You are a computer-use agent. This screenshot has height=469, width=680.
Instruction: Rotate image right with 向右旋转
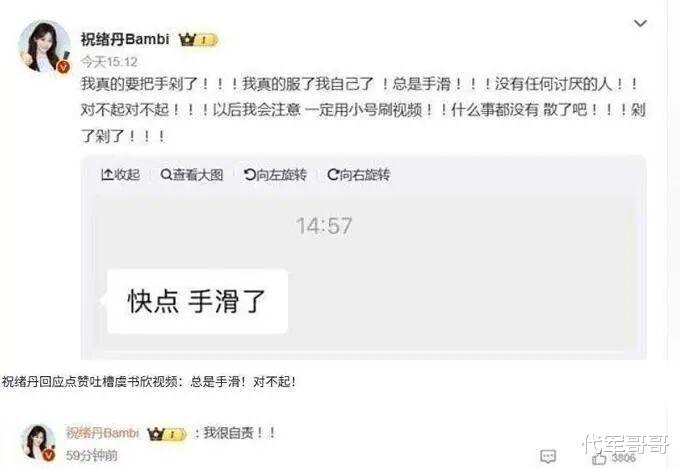pyautogui.click(x=359, y=175)
